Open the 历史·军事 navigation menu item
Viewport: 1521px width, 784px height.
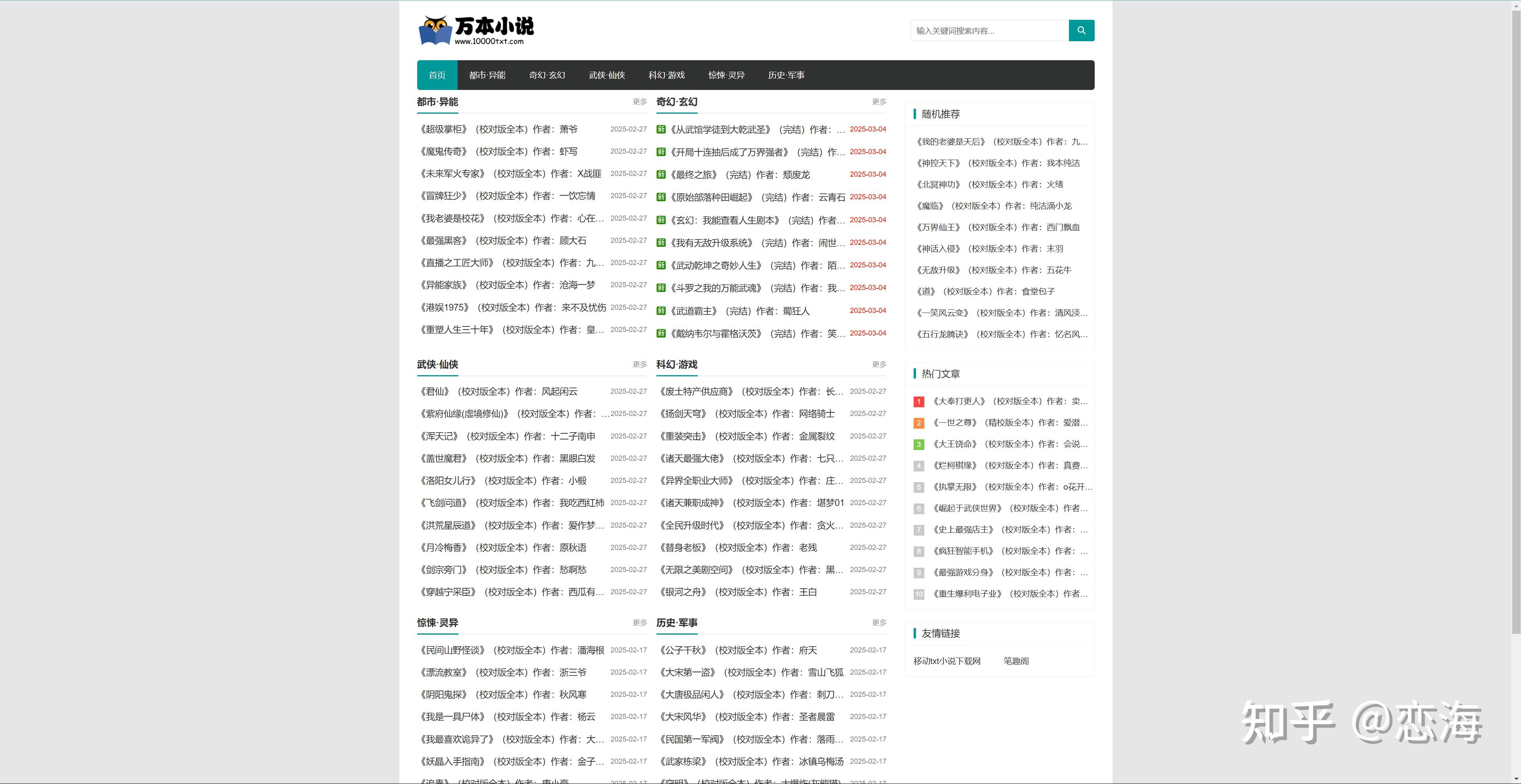785,75
